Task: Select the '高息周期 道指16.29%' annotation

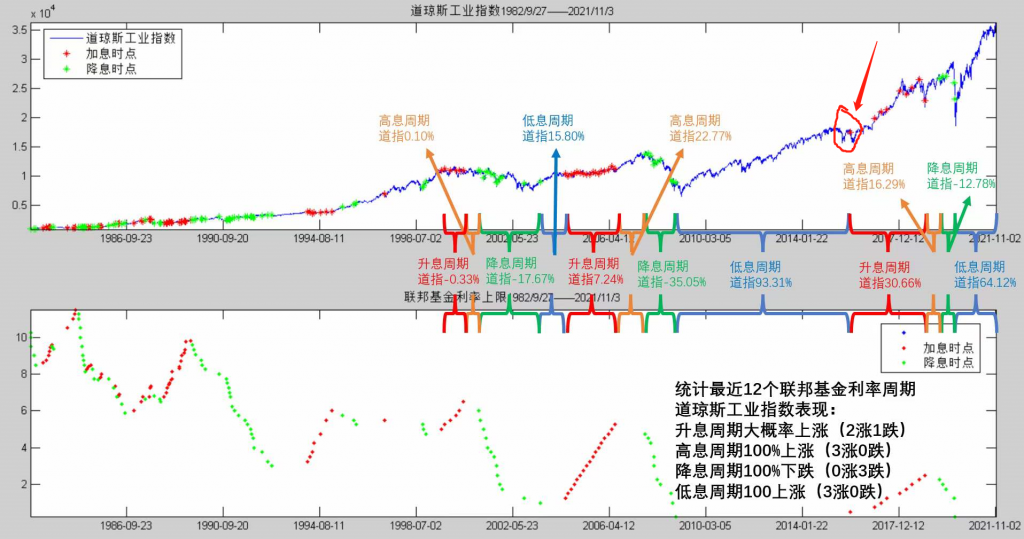Action: pos(874,176)
